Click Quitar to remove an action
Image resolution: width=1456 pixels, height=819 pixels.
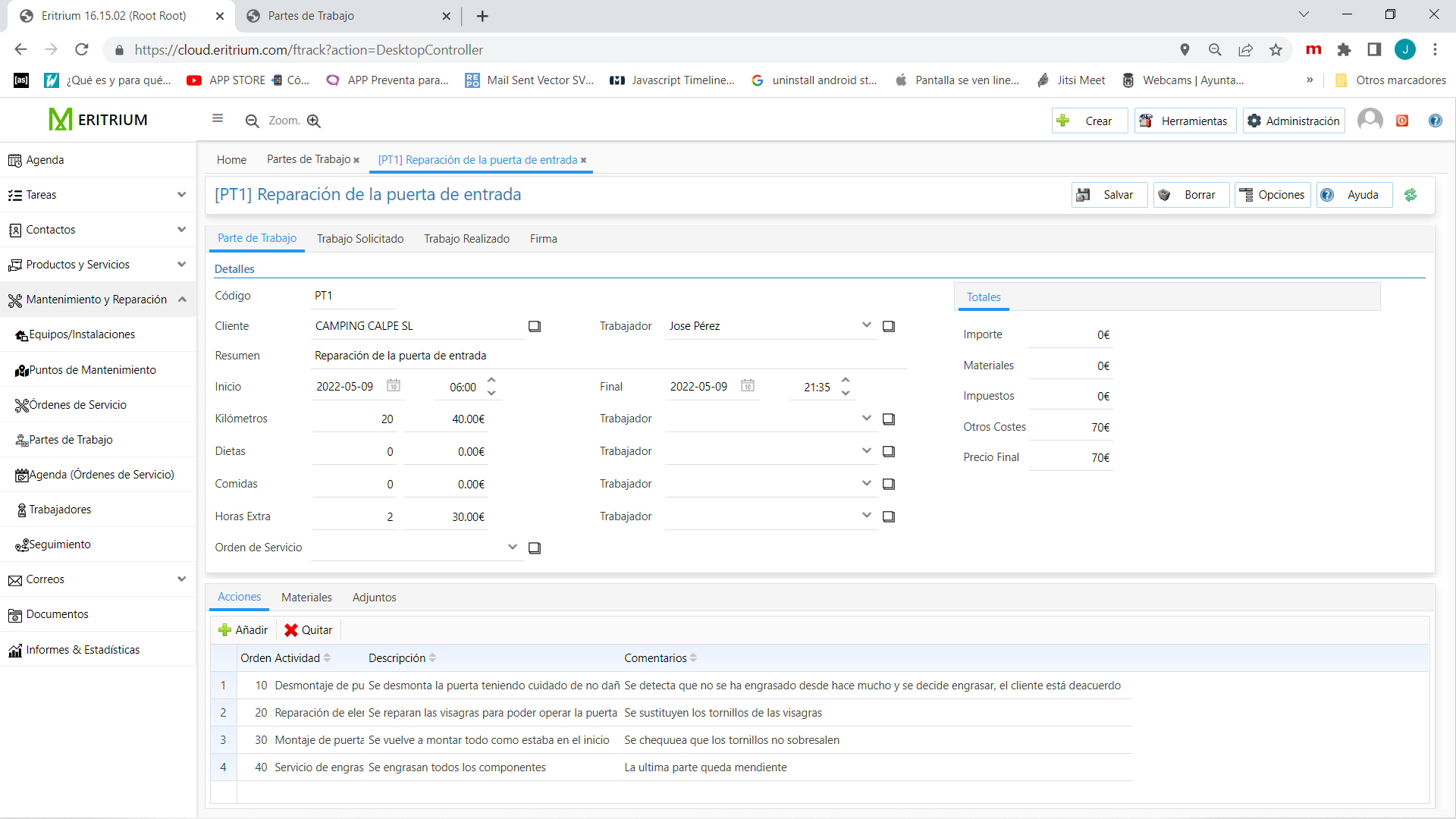pos(308,630)
